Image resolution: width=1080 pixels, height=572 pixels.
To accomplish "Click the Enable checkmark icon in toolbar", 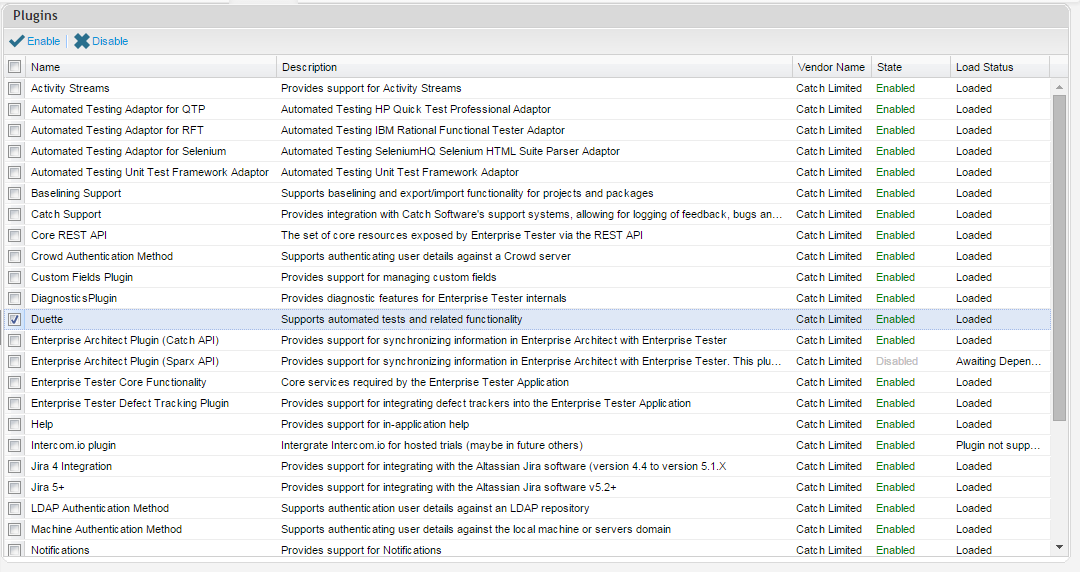I will coord(17,41).
